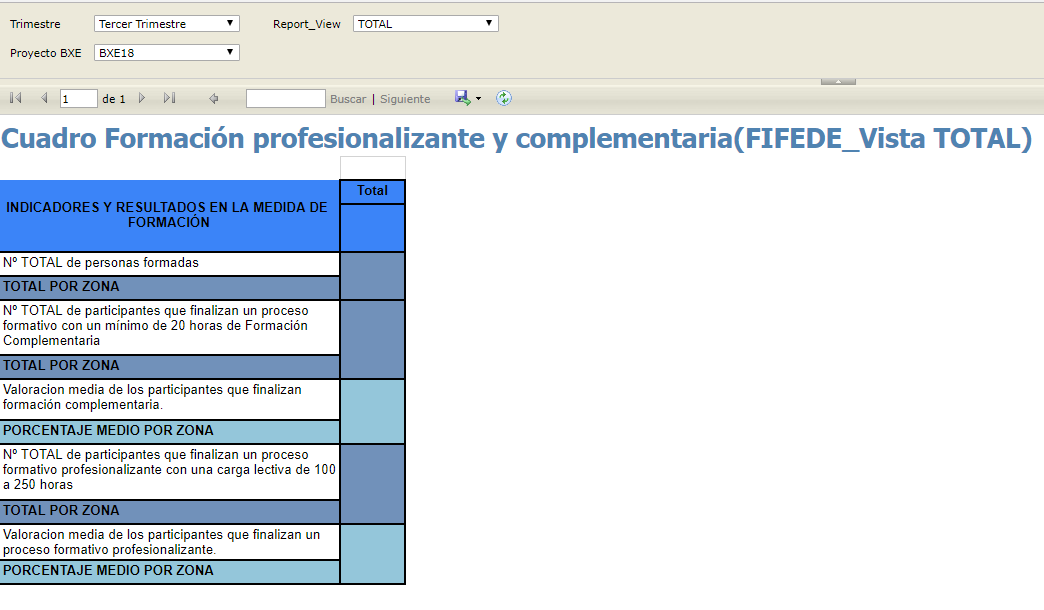Select the carga lectiva de 100 a 250 horas row
This screenshot has width=1044, height=610.
[169, 470]
